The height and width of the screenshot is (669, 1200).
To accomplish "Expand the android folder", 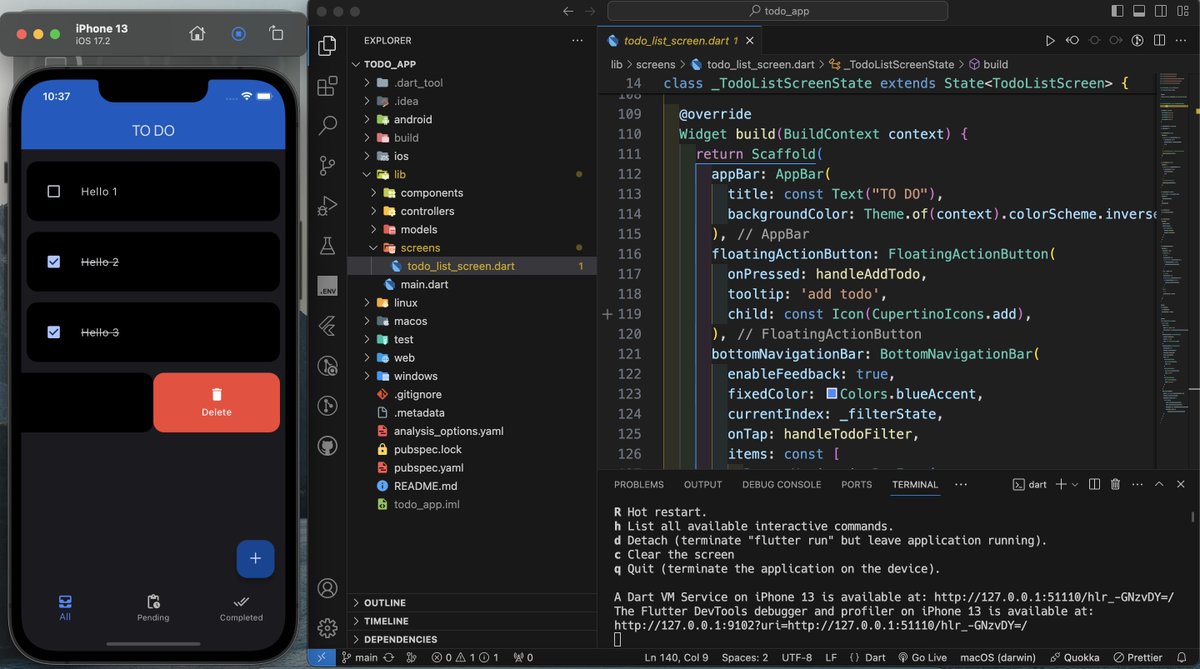I will pyautogui.click(x=471, y=119).
